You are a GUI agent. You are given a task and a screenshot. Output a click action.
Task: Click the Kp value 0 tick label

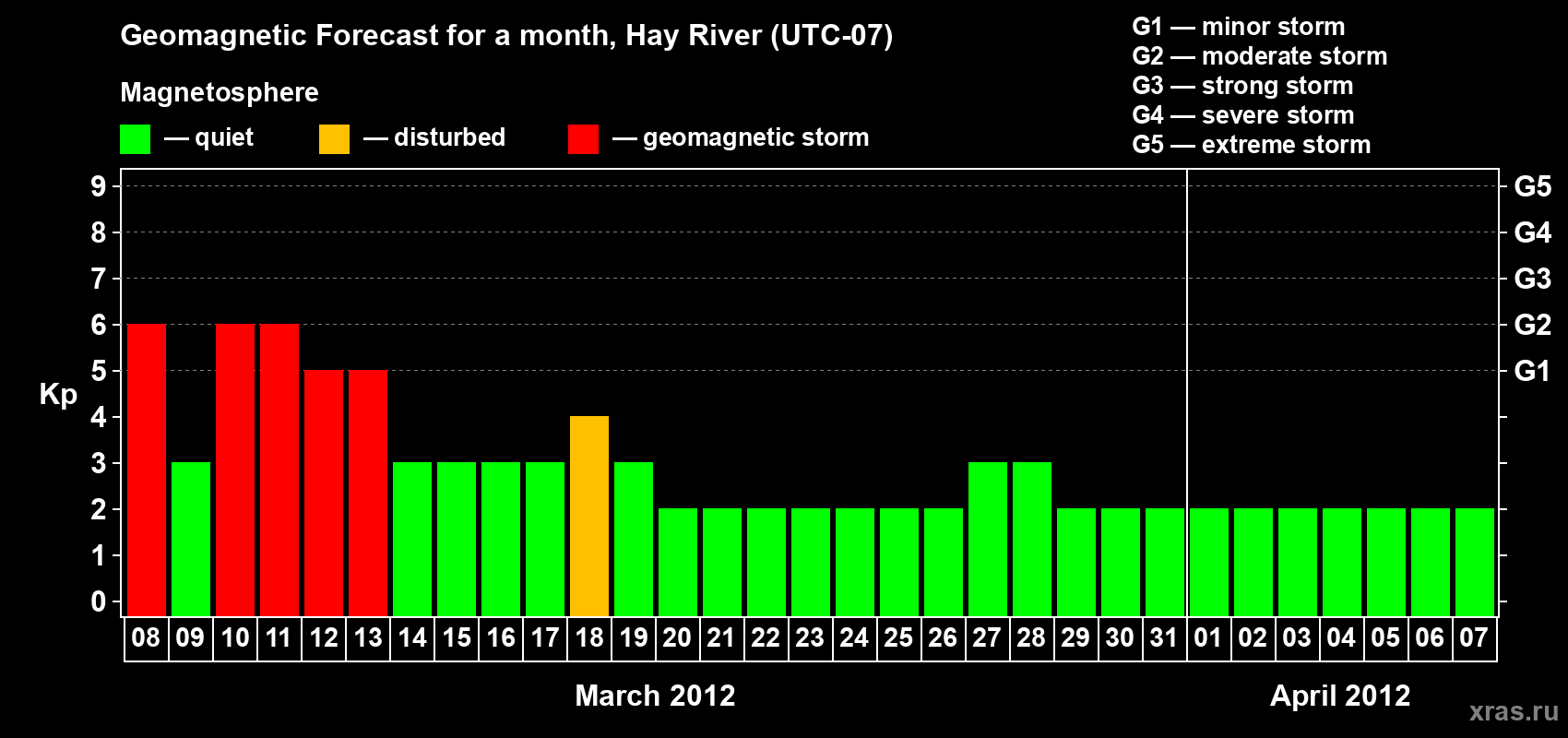tap(99, 601)
